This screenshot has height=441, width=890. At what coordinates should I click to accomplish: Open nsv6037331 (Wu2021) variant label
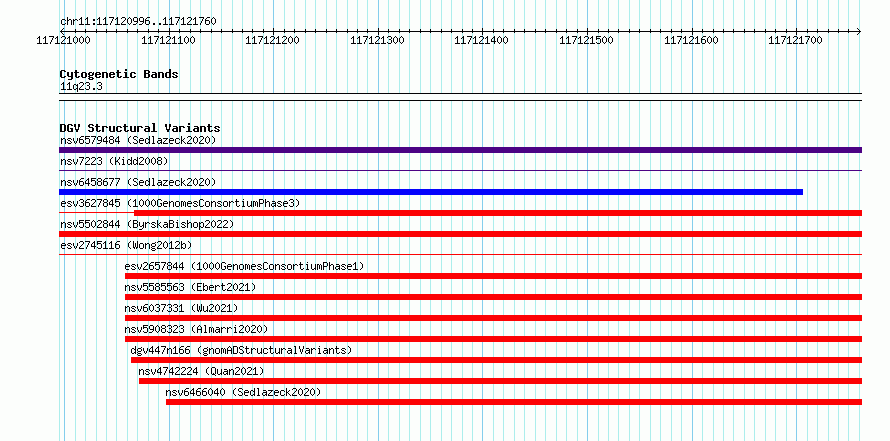coord(181,308)
